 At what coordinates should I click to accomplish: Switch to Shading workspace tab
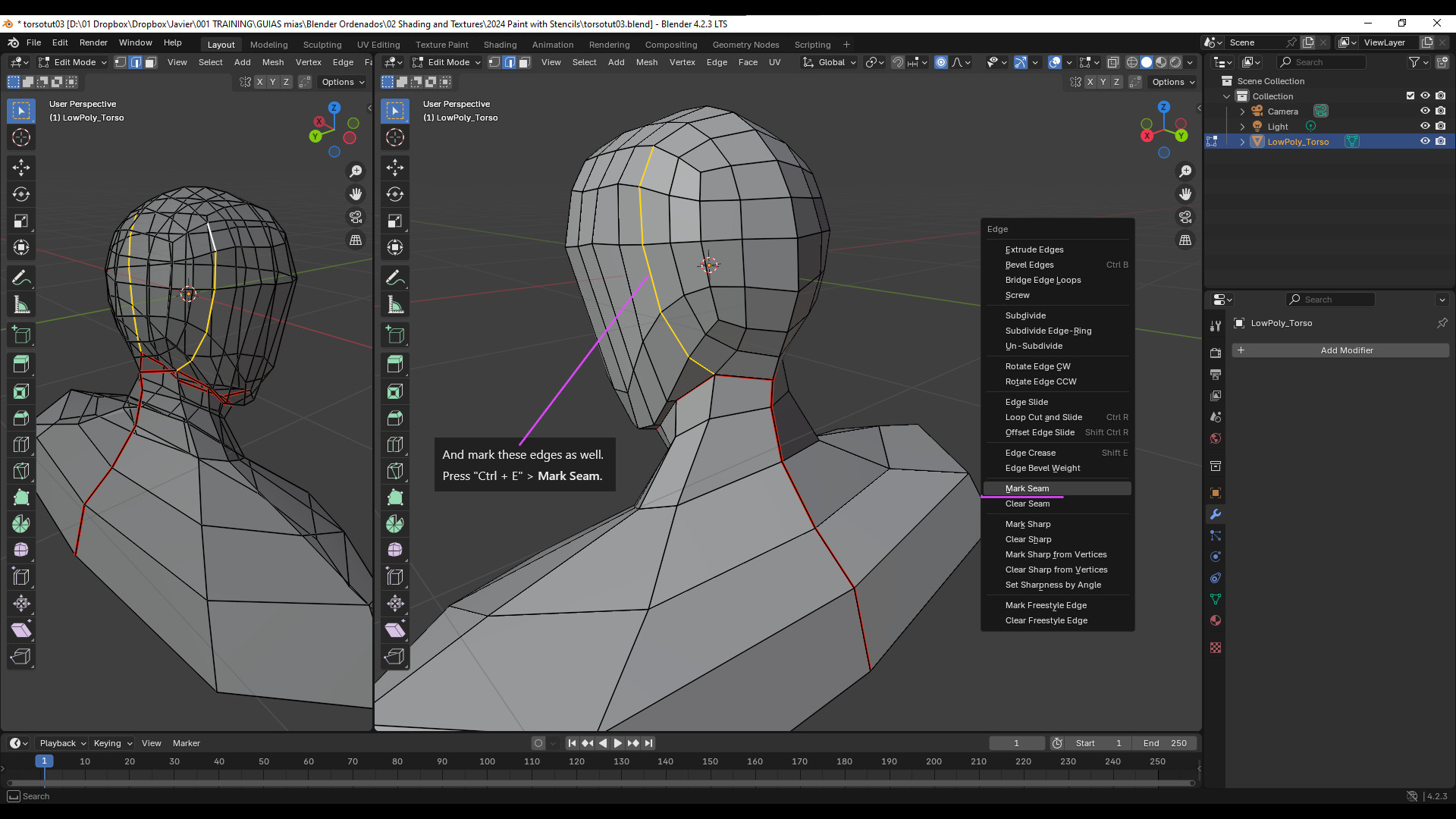pyautogui.click(x=500, y=45)
